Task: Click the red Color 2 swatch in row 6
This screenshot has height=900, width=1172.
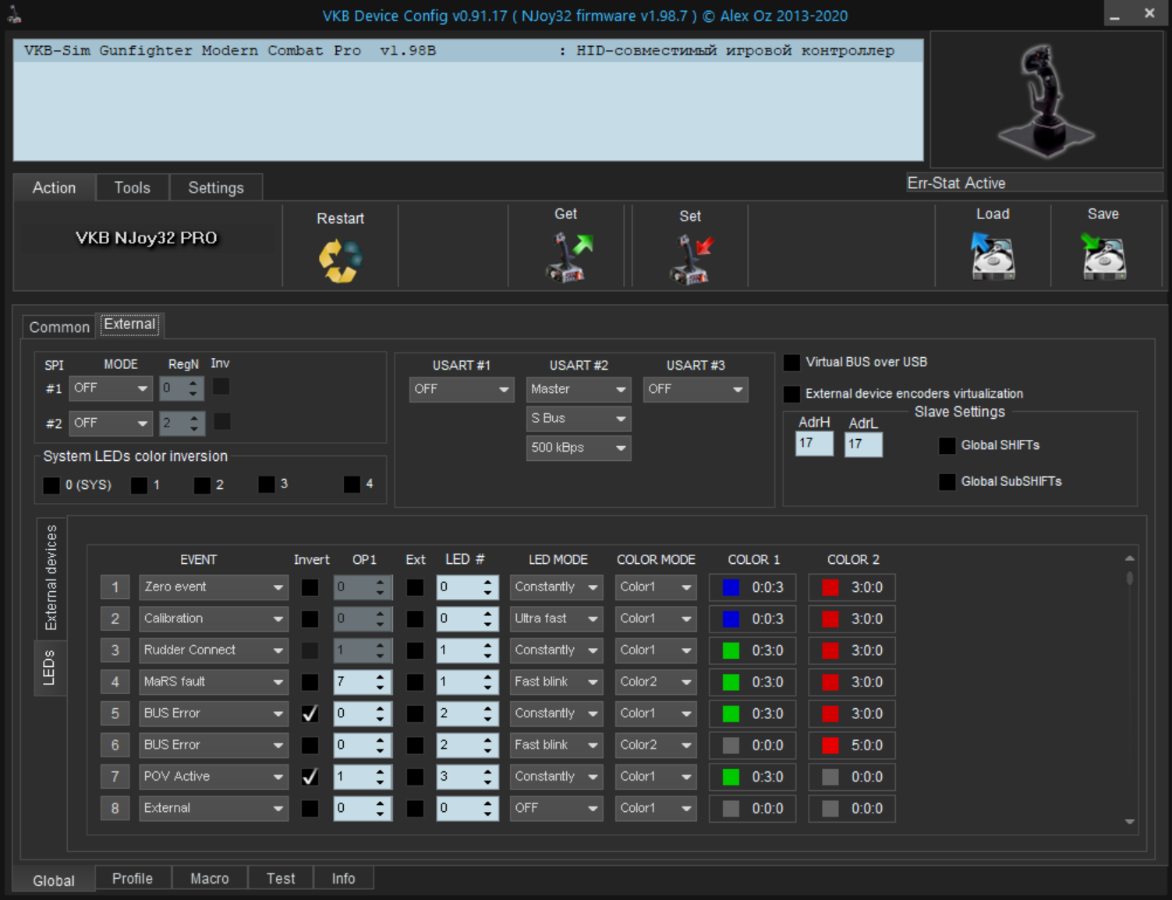Action: pos(830,745)
